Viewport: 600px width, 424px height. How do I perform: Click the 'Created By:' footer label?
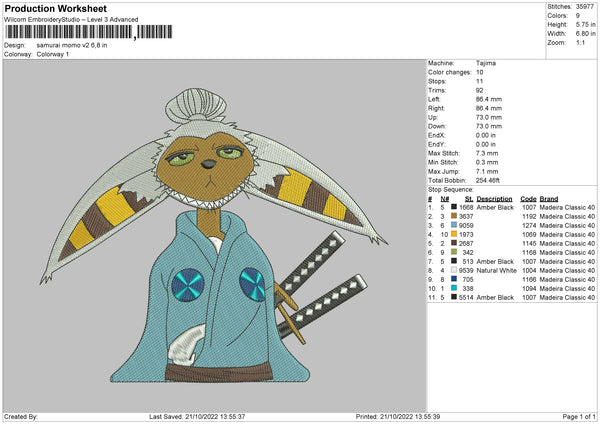click(x=21, y=416)
